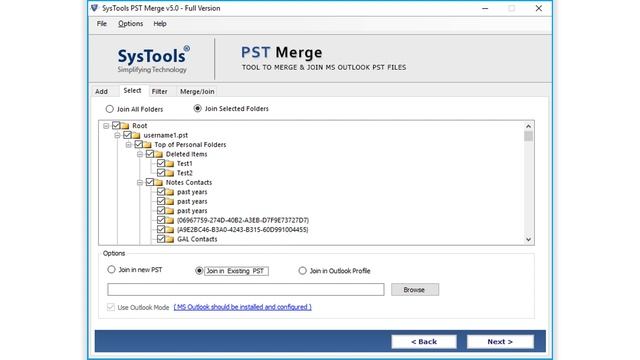Click the Deleted Items folder icon
Viewport: 640px width, 360px height.
[x=159, y=154]
